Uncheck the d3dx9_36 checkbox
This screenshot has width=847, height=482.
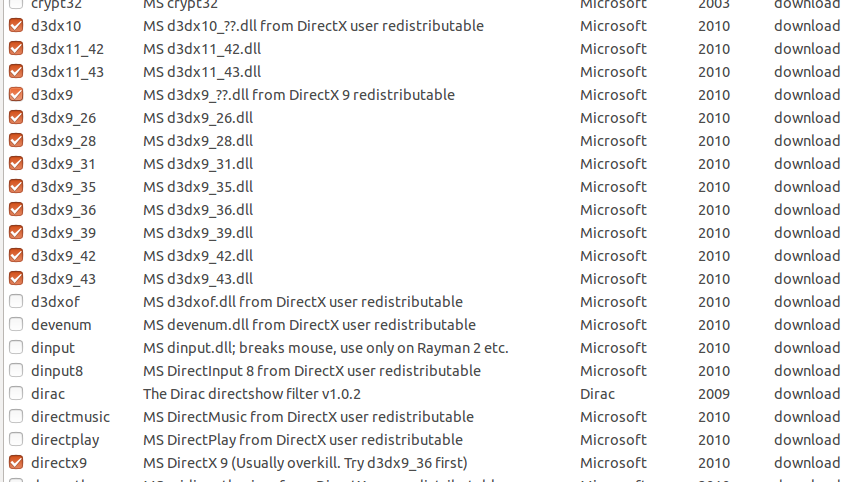pyautogui.click(x=16, y=209)
